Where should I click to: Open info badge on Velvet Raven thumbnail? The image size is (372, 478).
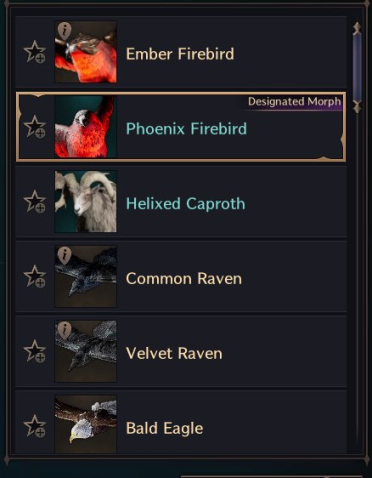pos(64,330)
